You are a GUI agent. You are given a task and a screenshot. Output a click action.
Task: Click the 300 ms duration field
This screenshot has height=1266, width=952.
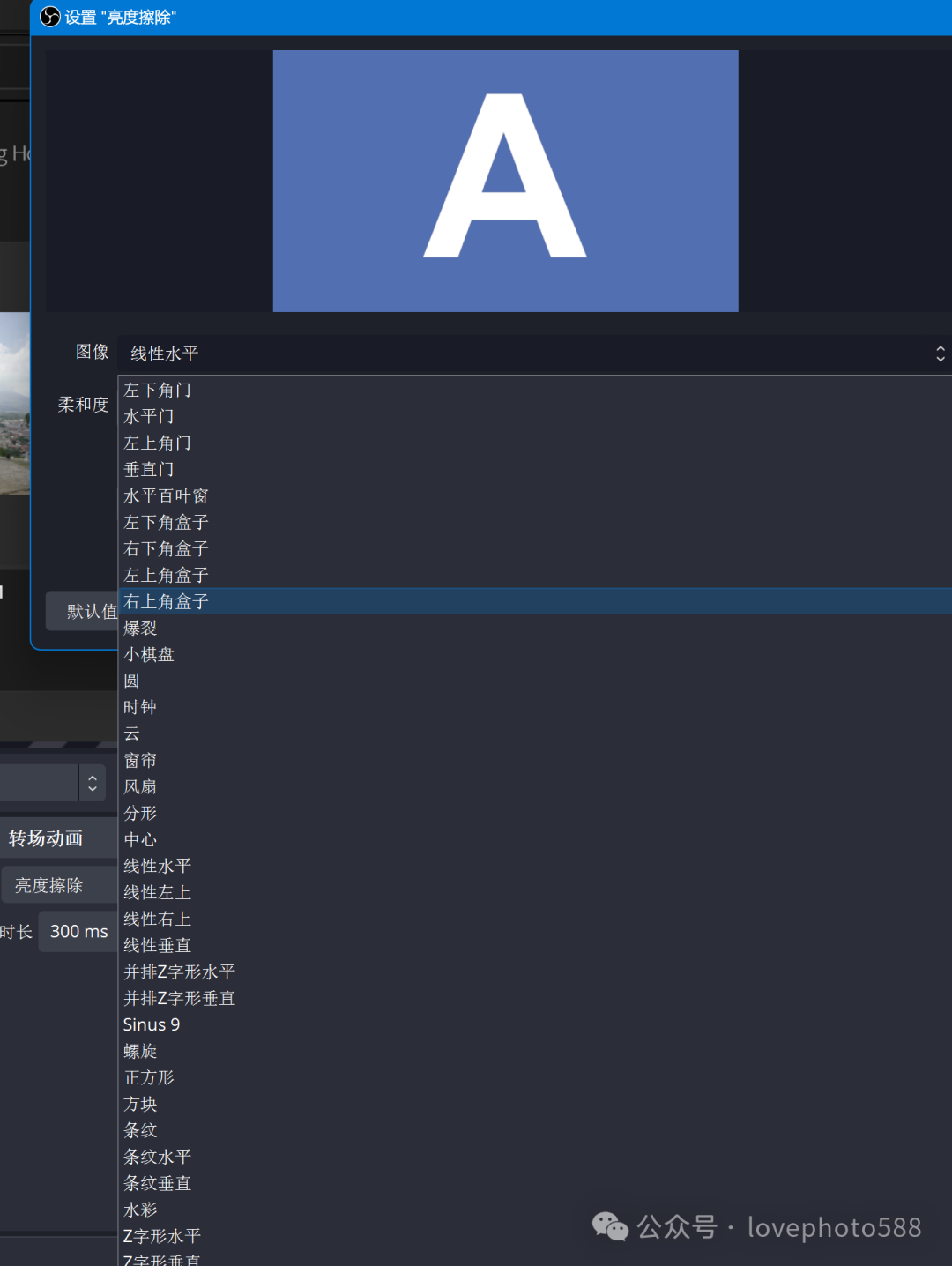(x=78, y=931)
